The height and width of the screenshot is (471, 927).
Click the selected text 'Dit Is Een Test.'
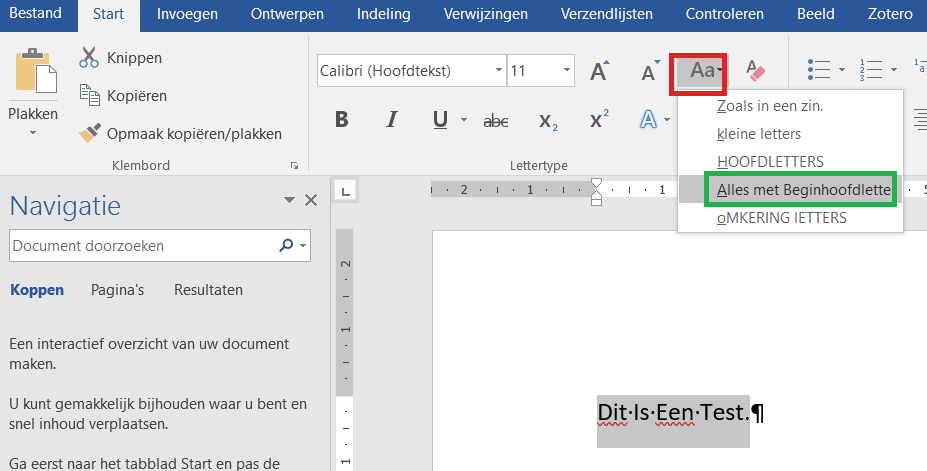[673, 413]
